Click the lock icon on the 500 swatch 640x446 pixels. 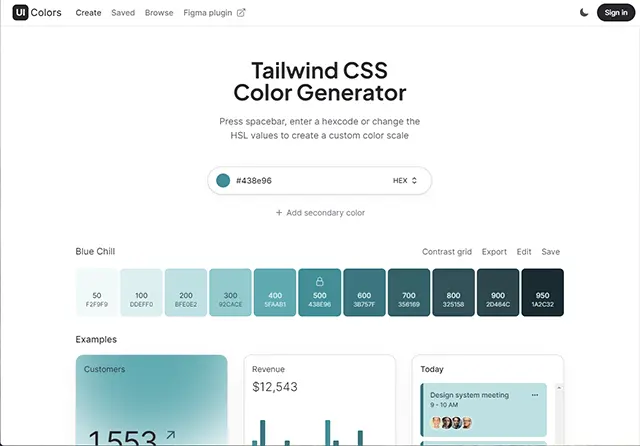[x=320, y=281]
